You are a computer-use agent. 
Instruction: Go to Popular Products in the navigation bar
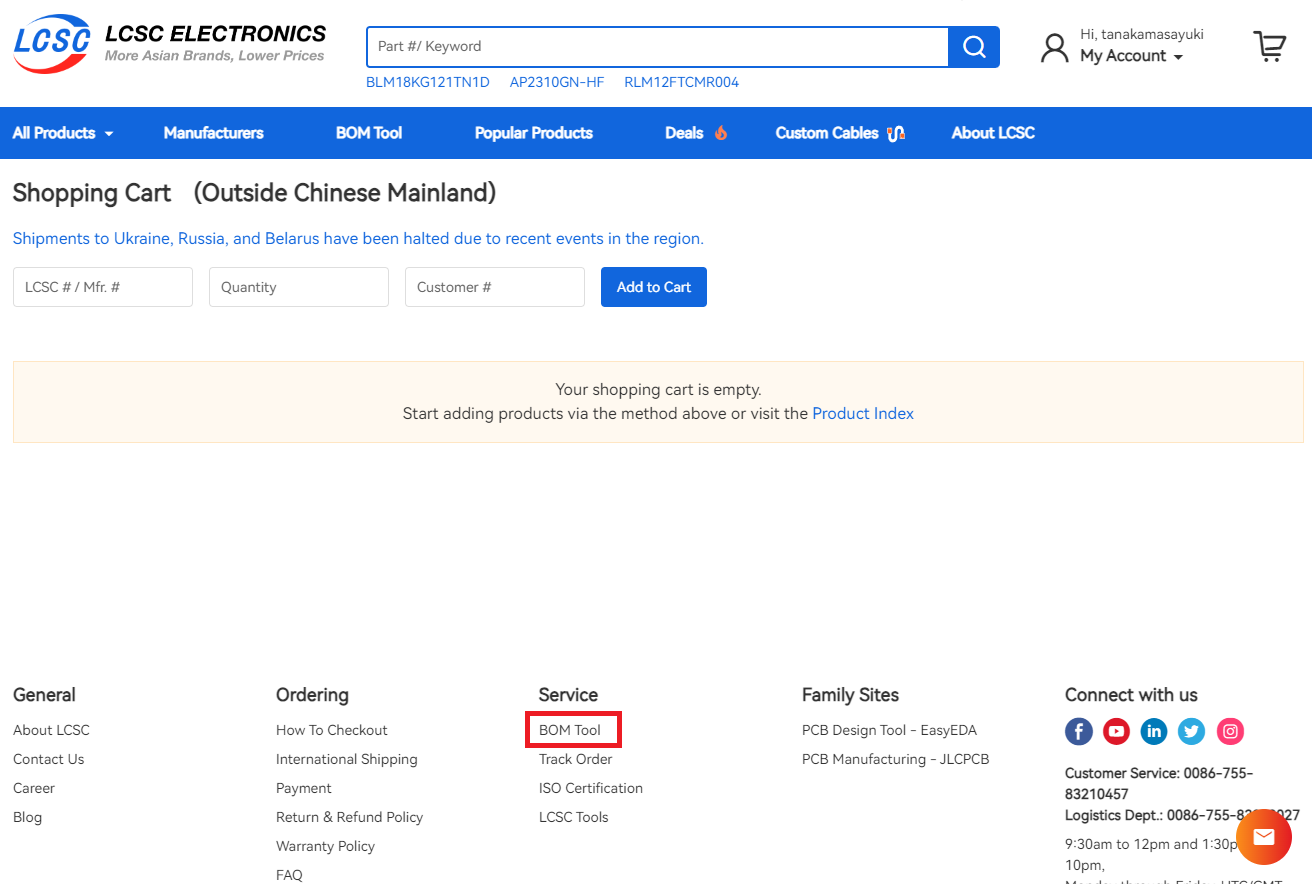pos(533,133)
